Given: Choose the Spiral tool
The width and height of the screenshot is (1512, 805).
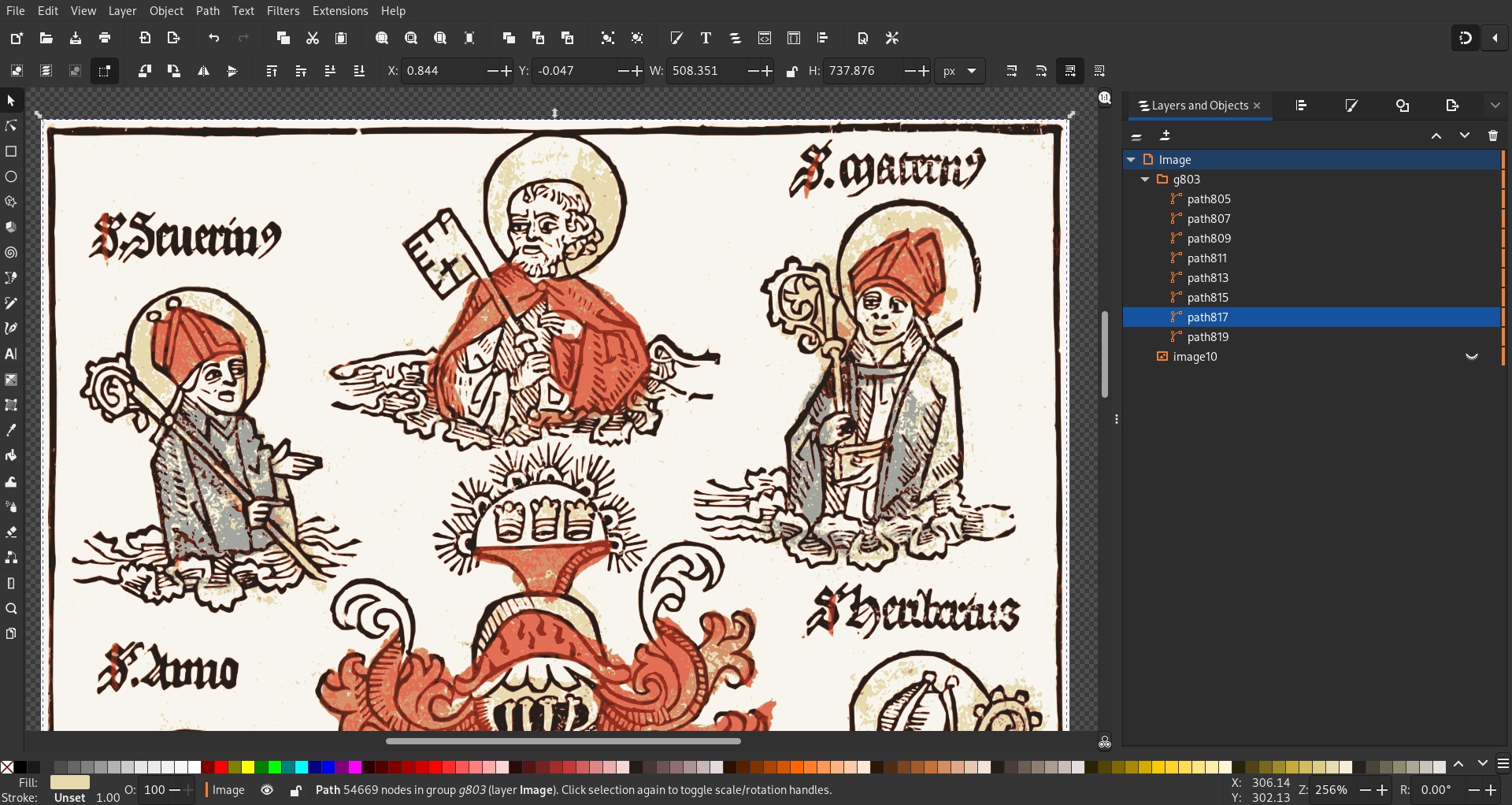Looking at the screenshot, I should 11,253.
